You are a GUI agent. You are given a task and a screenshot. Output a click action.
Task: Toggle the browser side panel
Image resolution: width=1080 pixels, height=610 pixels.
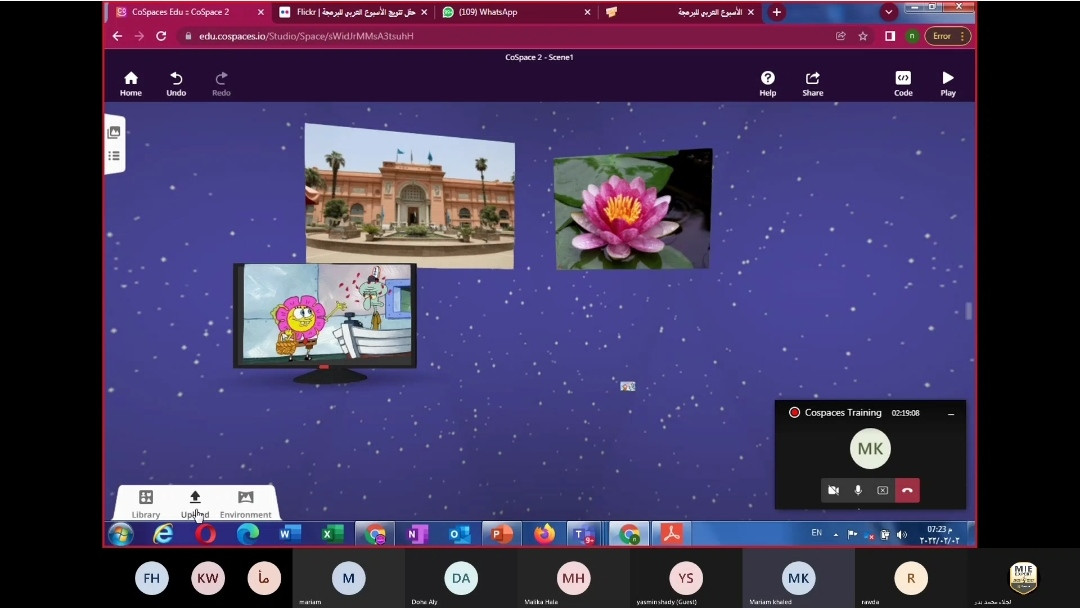[890, 36]
